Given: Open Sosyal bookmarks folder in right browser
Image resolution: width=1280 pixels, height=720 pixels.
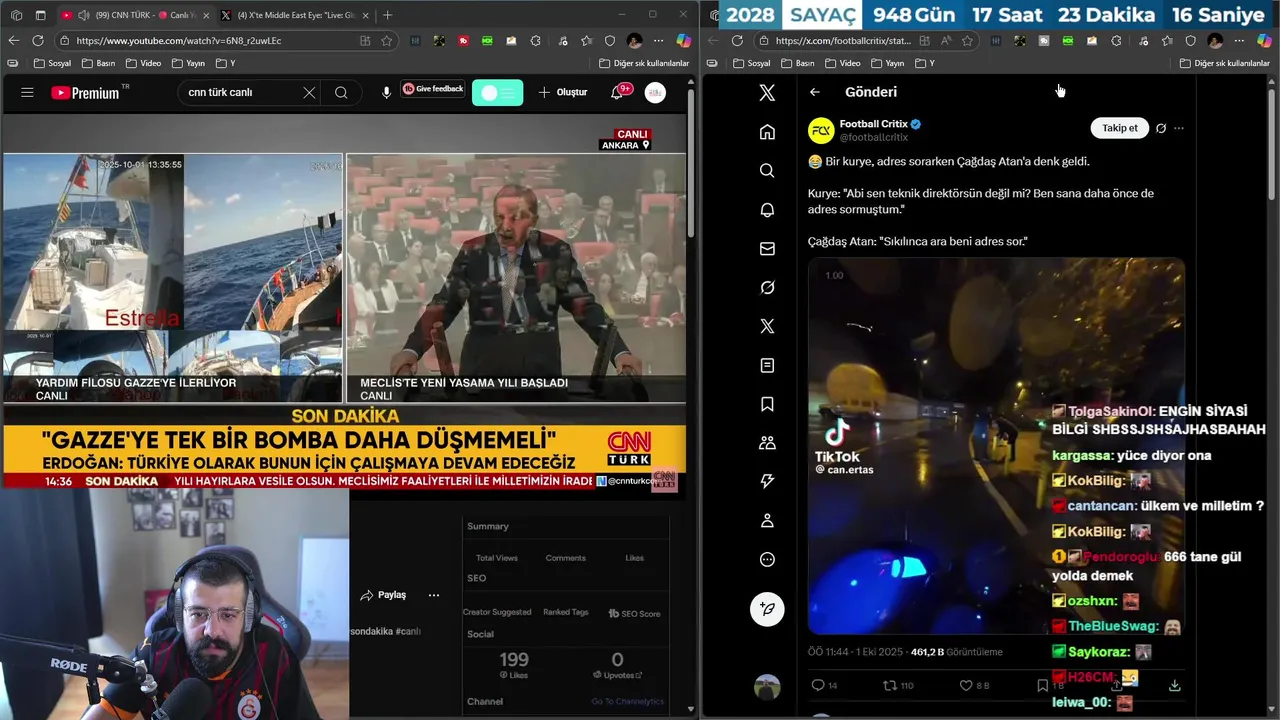Looking at the screenshot, I should pos(752,63).
